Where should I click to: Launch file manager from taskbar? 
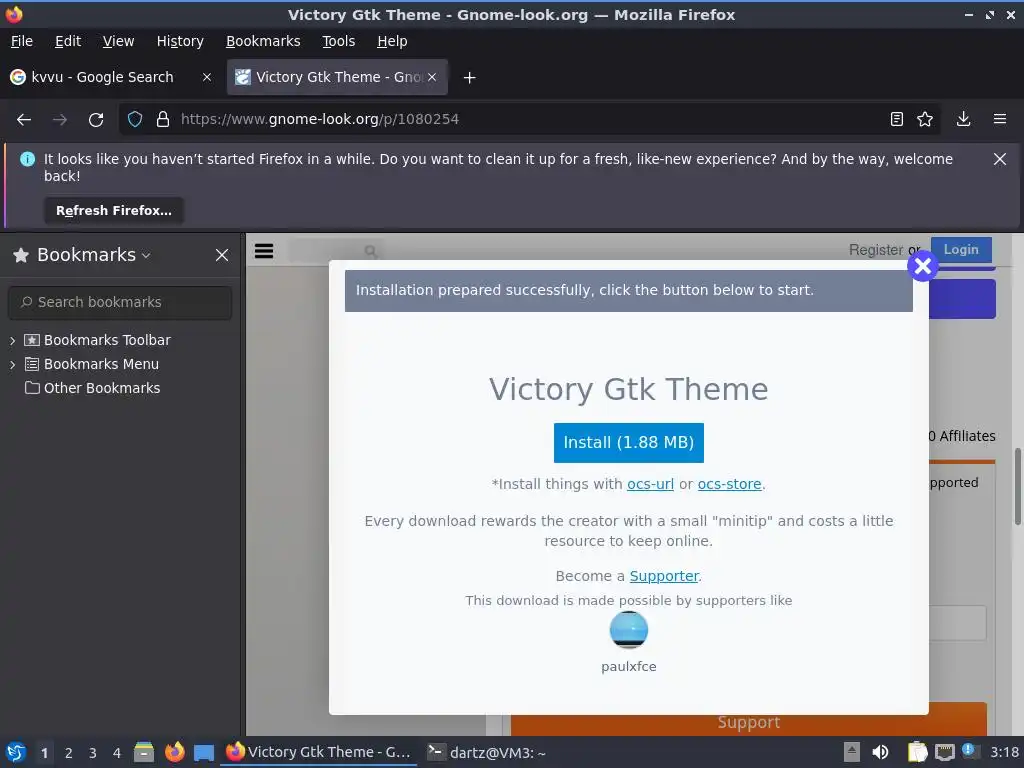[144, 752]
